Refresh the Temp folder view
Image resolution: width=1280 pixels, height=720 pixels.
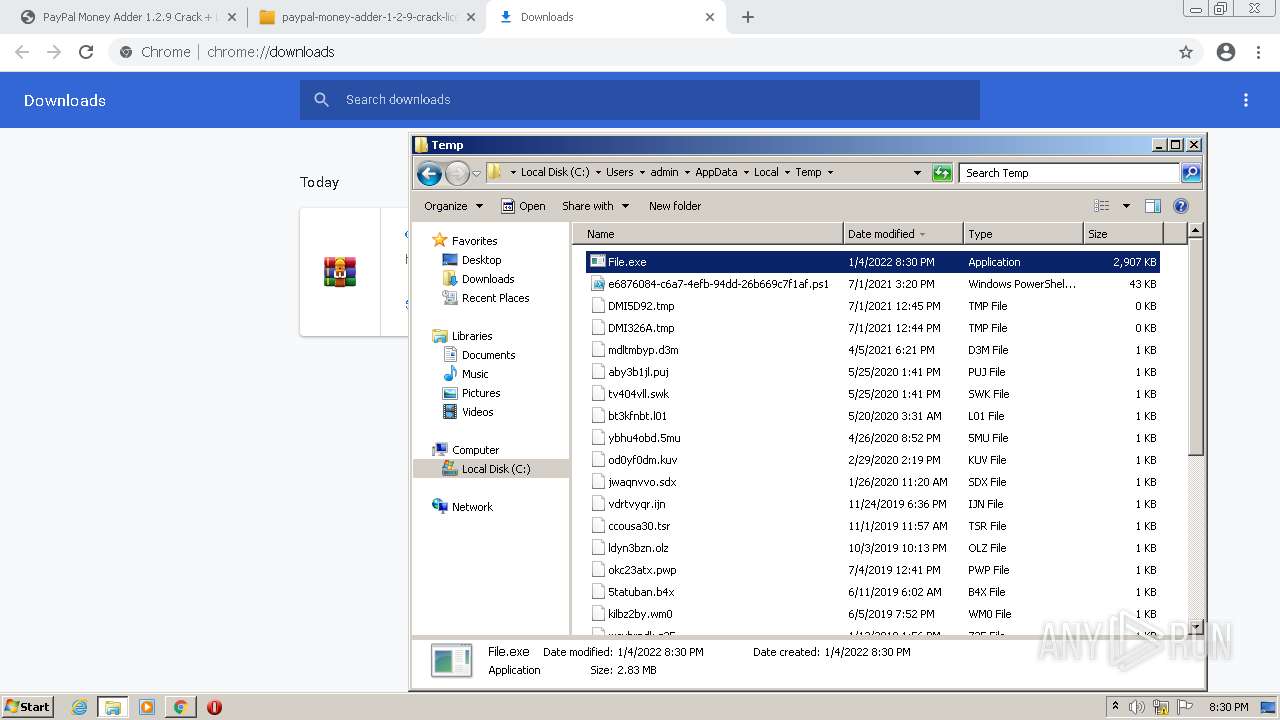[942, 173]
